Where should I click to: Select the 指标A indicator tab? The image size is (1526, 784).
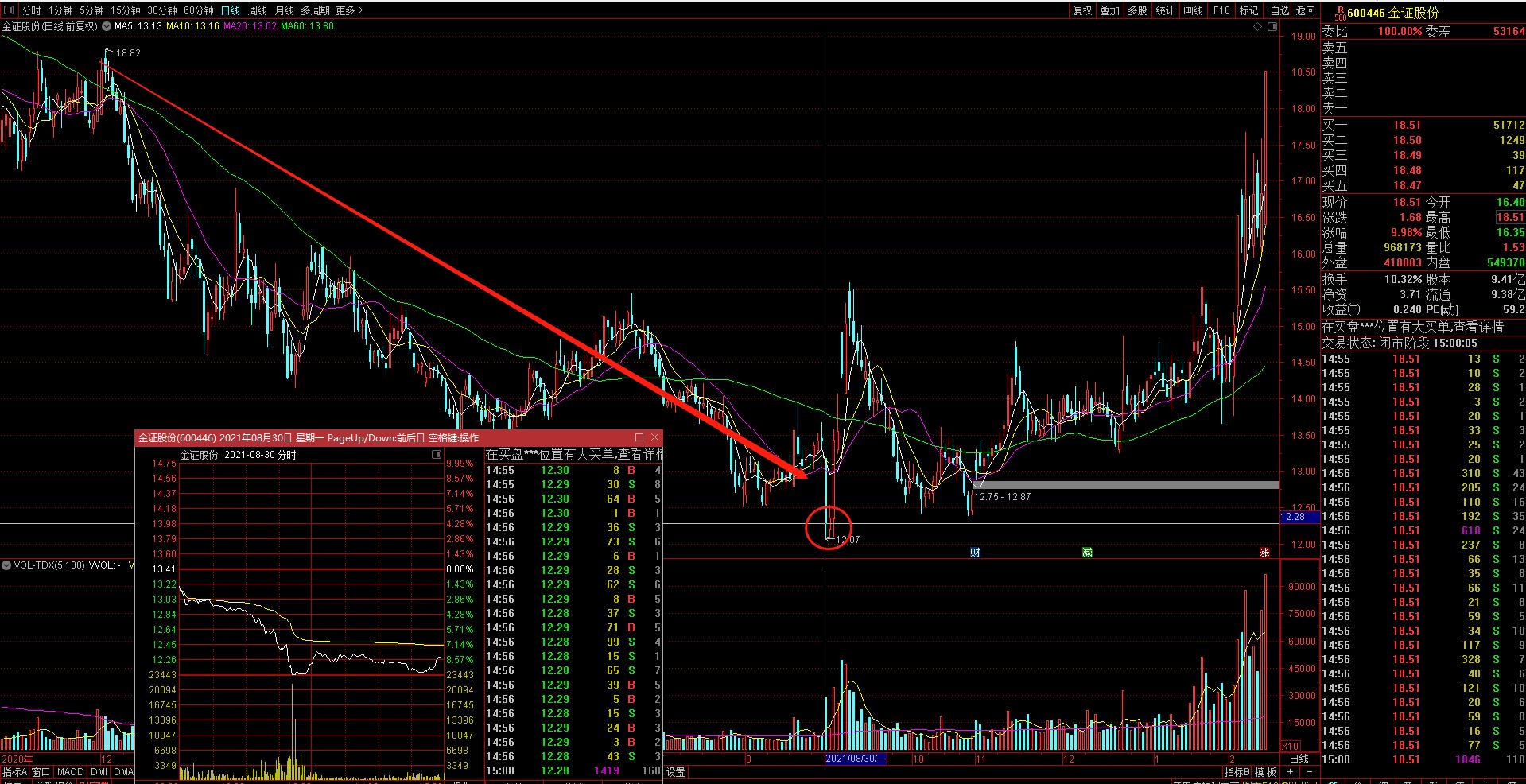pyautogui.click(x=14, y=772)
